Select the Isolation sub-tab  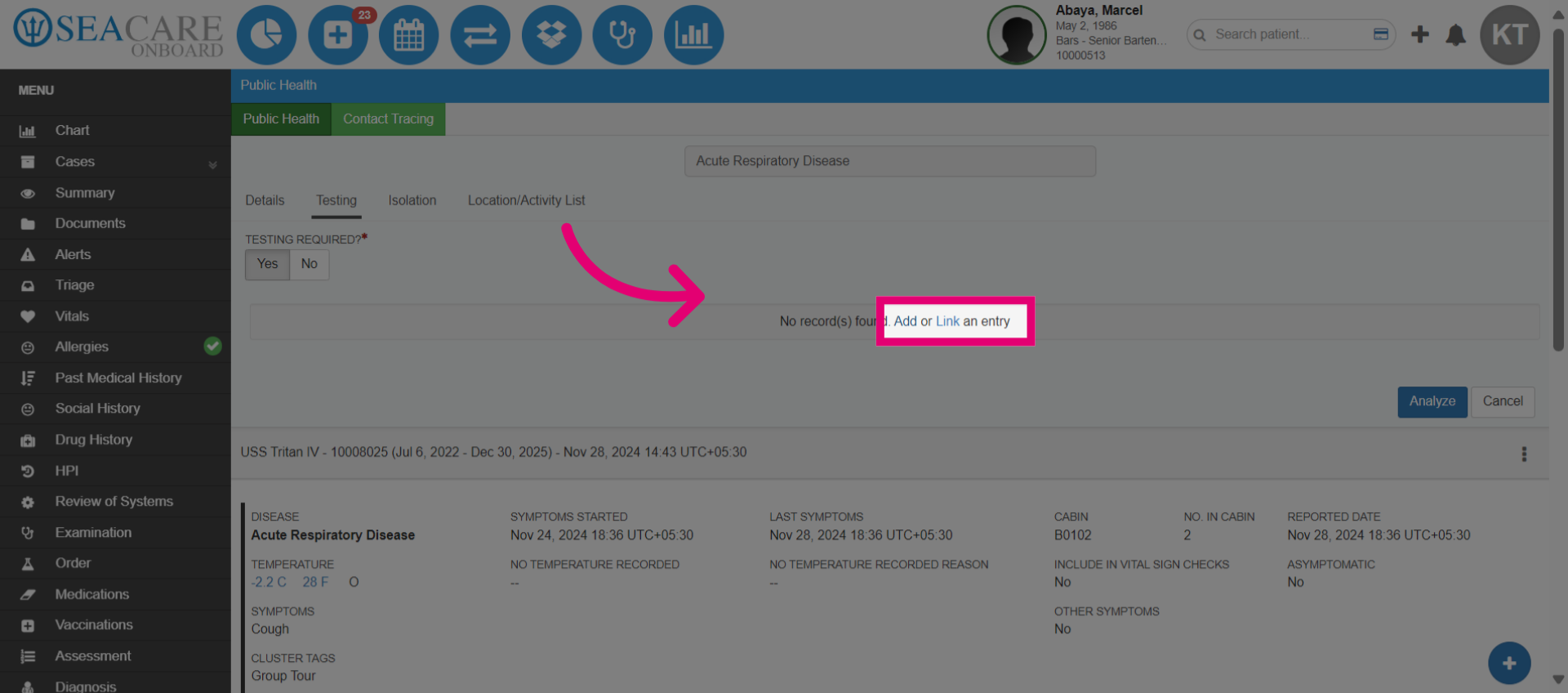click(412, 200)
